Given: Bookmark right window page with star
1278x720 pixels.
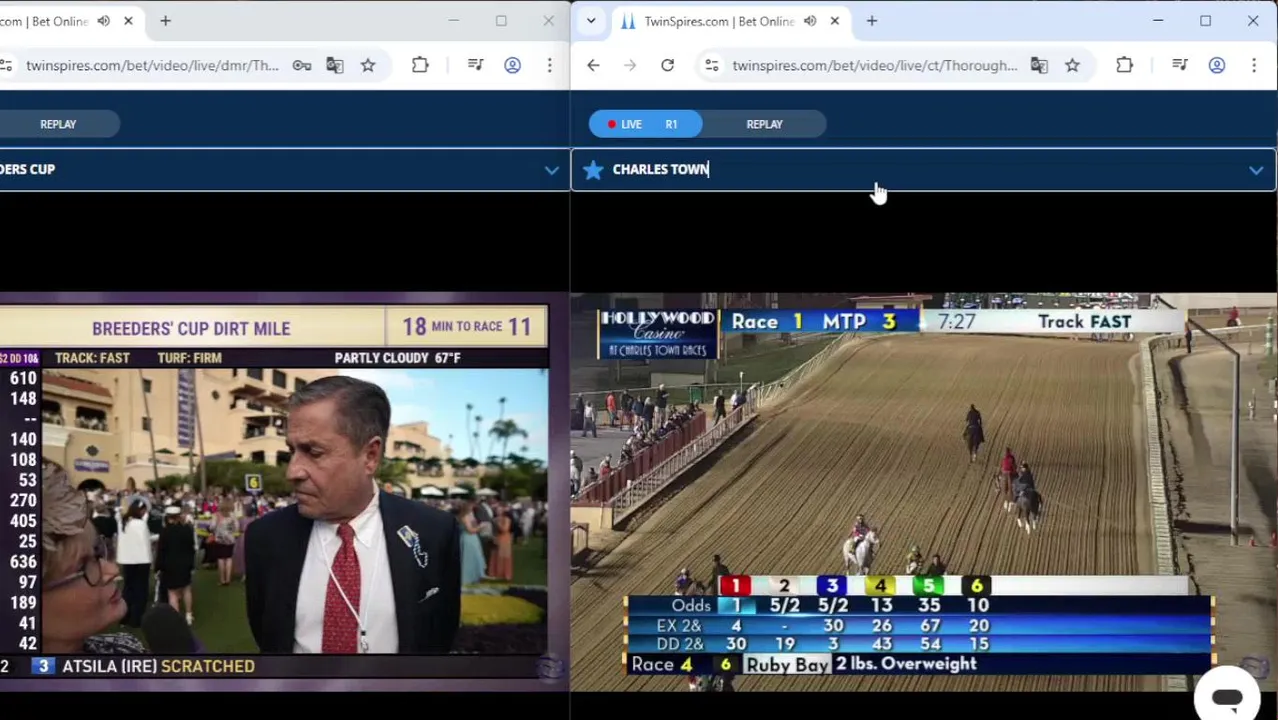Looking at the screenshot, I should (x=1072, y=66).
